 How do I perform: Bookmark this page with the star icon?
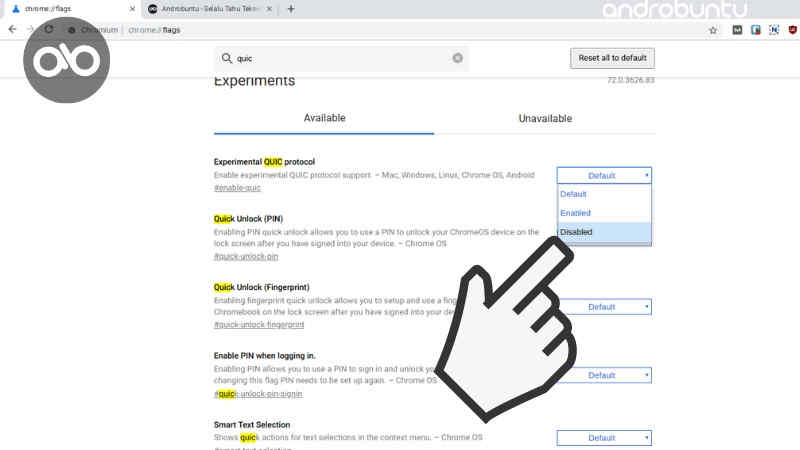(713, 30)
